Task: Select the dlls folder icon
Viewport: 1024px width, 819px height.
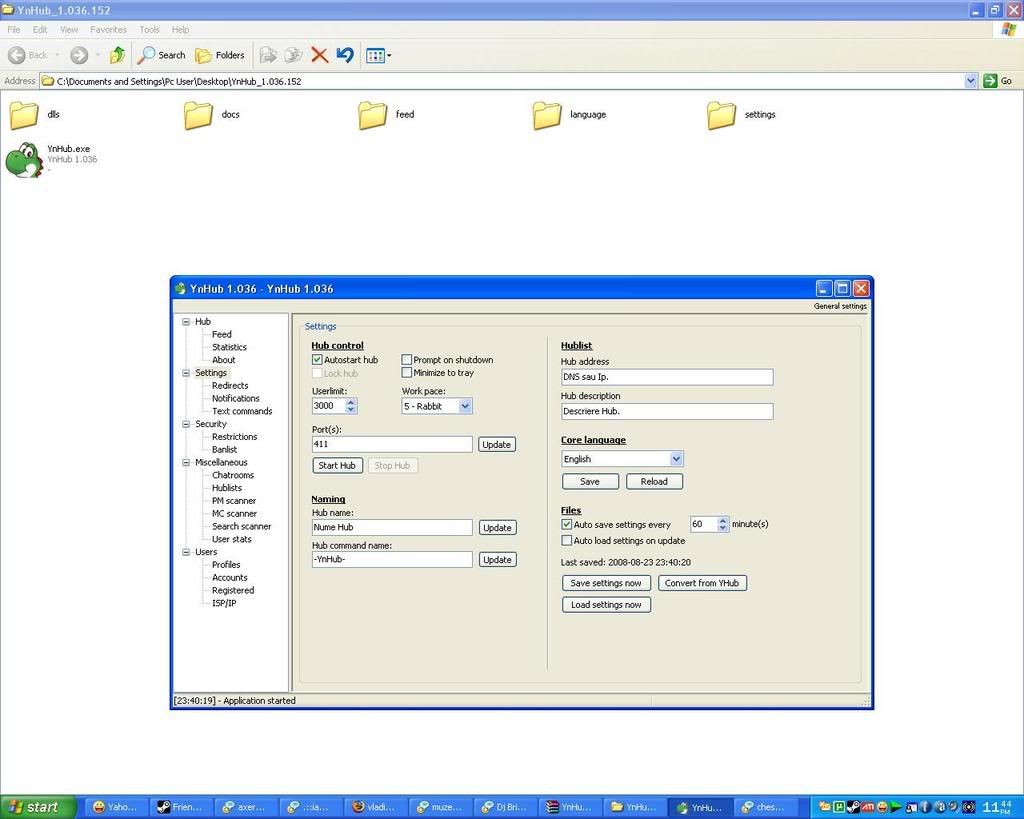Action: pos(24,115)
